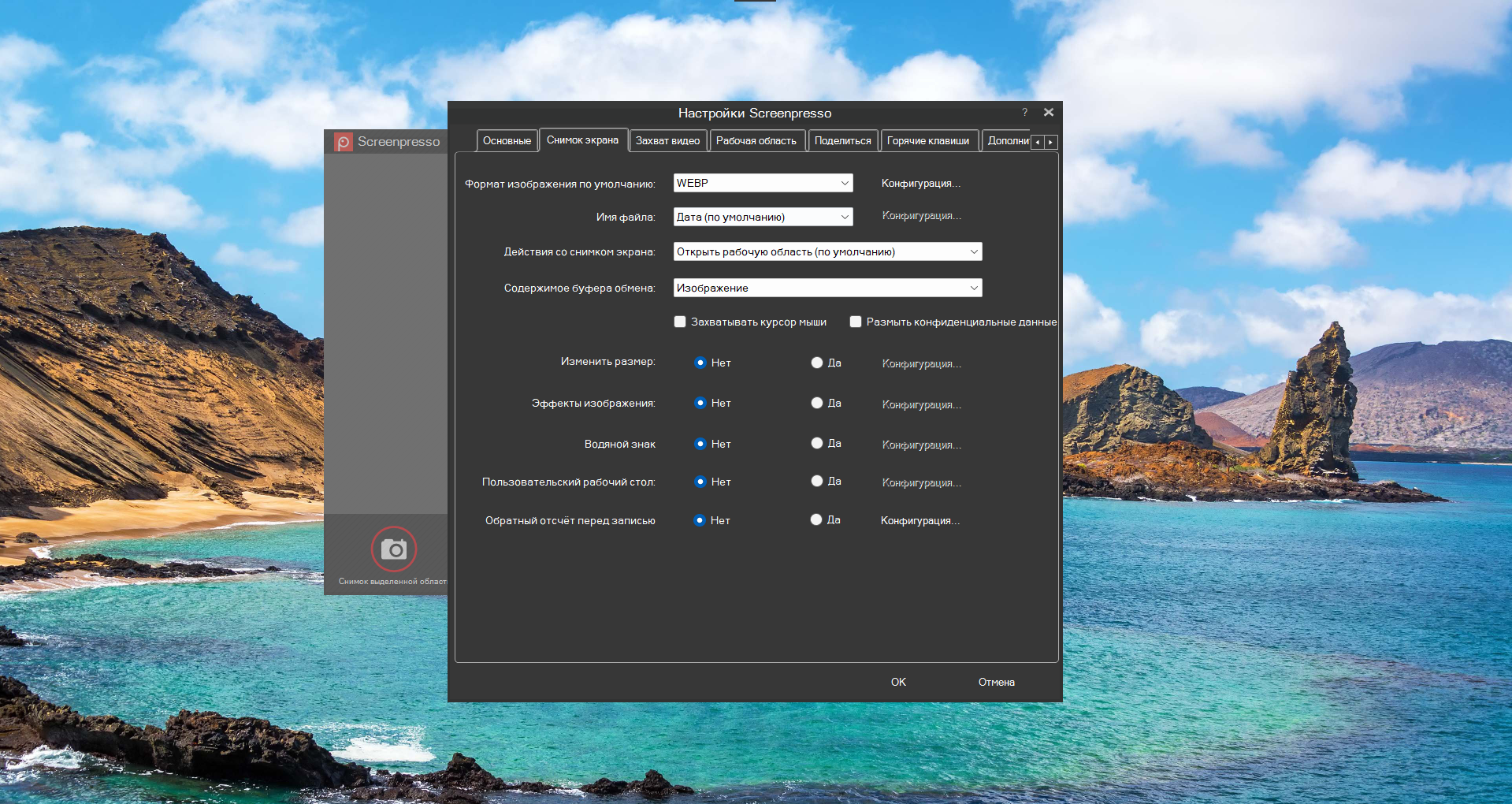
Task: Close the Screenpresso settings dialog
Action: tap(1048, 113)
